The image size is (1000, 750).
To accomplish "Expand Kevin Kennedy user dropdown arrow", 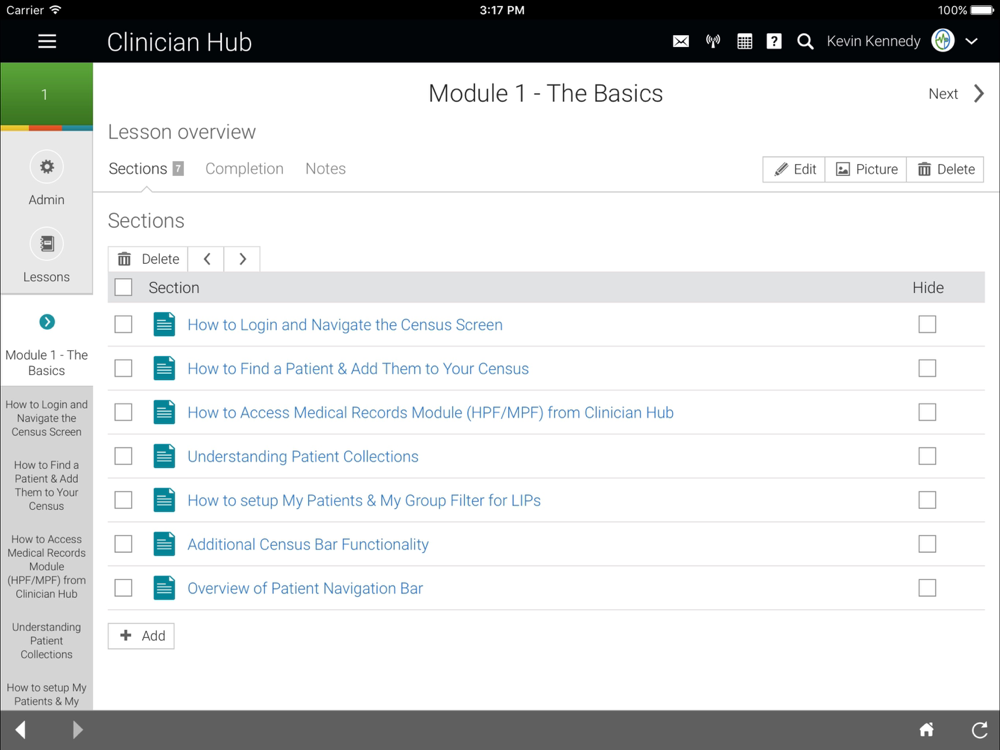I will click(971, 42).
